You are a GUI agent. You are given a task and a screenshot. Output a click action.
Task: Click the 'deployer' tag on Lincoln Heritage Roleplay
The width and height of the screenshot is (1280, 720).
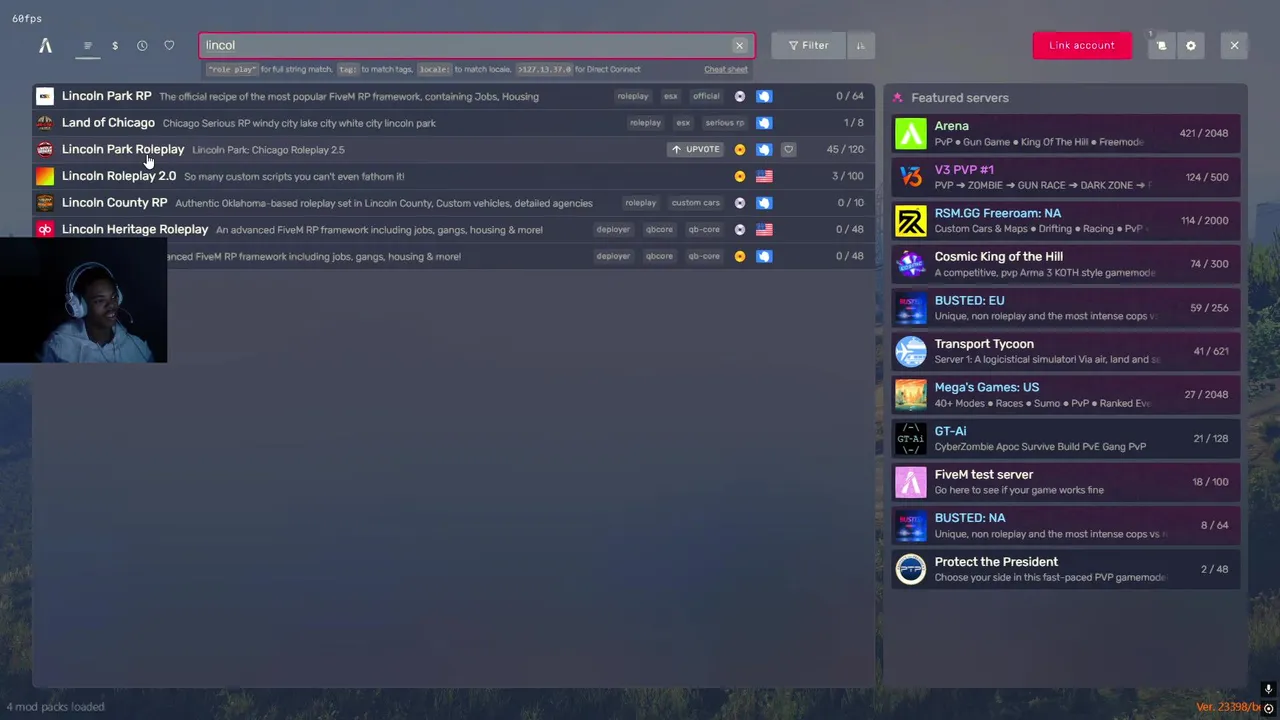613,229
